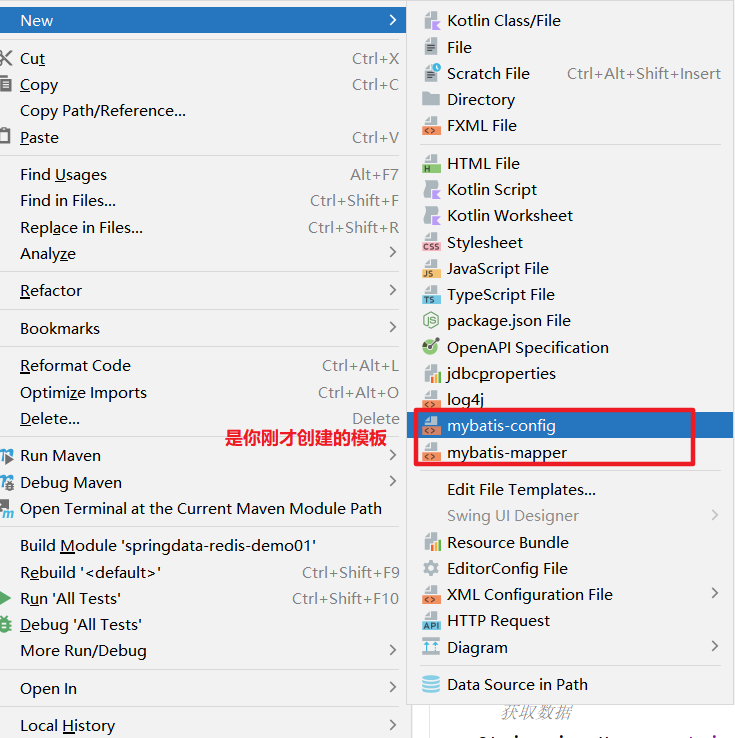Viewport: 735px width, 738px height.
Task: Select Paste from the context menu
Action: [203, 137]
